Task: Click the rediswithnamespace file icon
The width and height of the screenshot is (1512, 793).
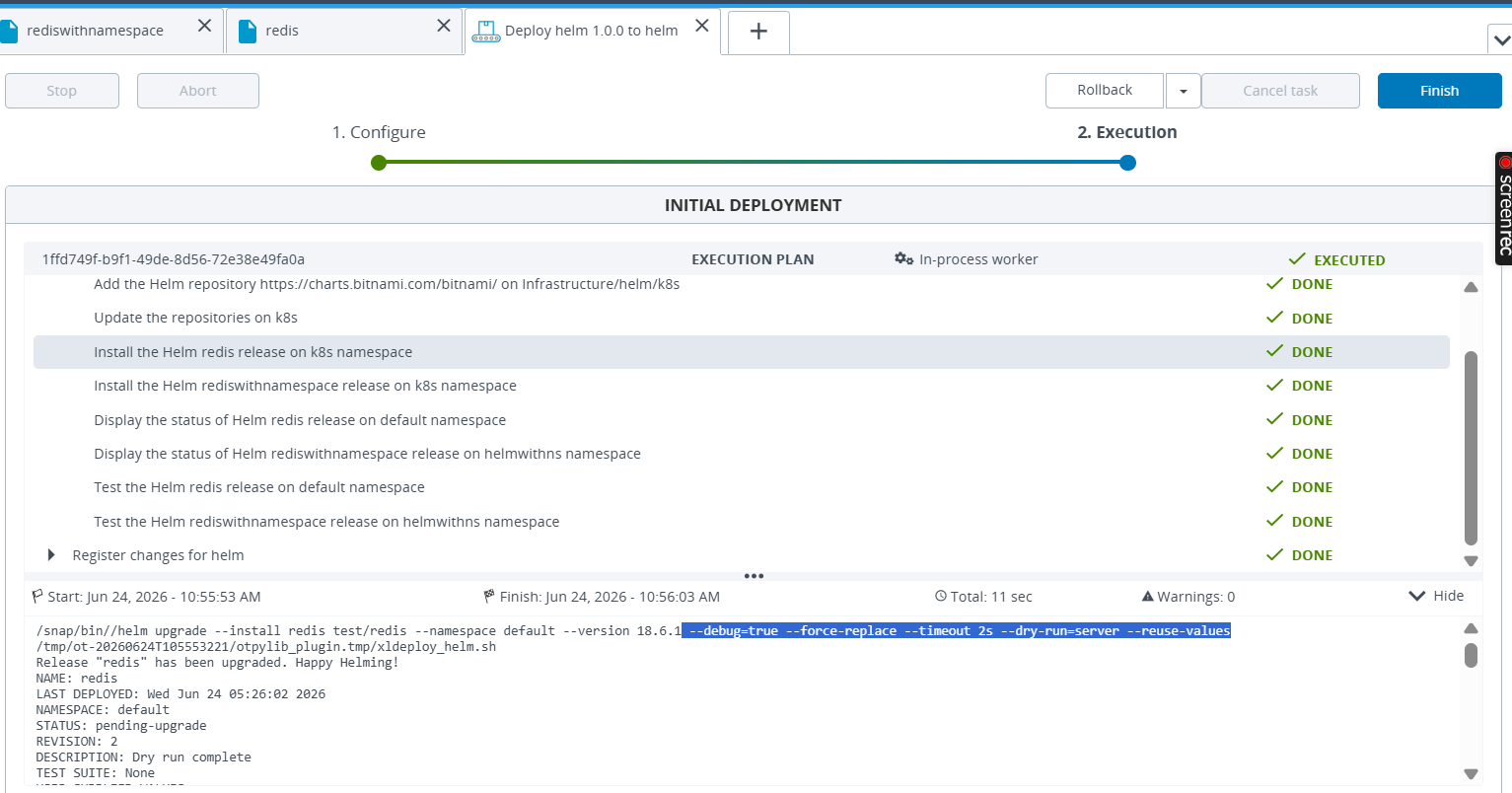Action: tap(9, 31)
